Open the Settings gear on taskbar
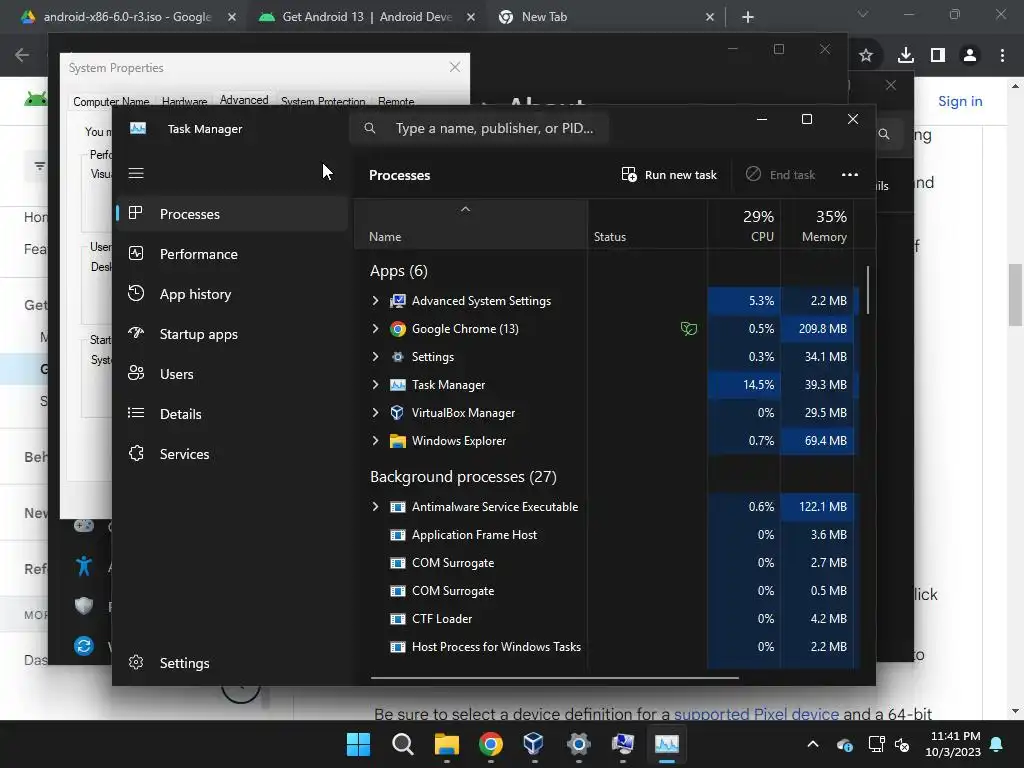Screen dimensions: 1024x768 pos(579,744)
